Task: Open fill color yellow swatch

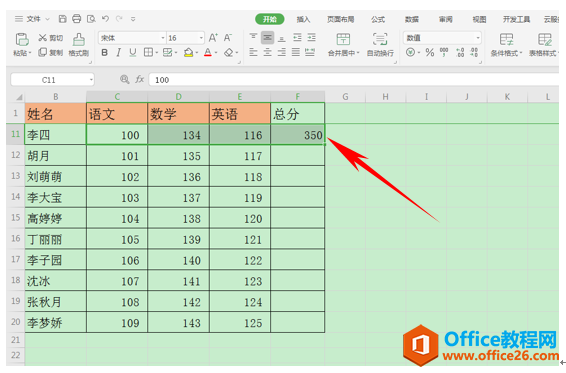Action: [x=188, y=53]
